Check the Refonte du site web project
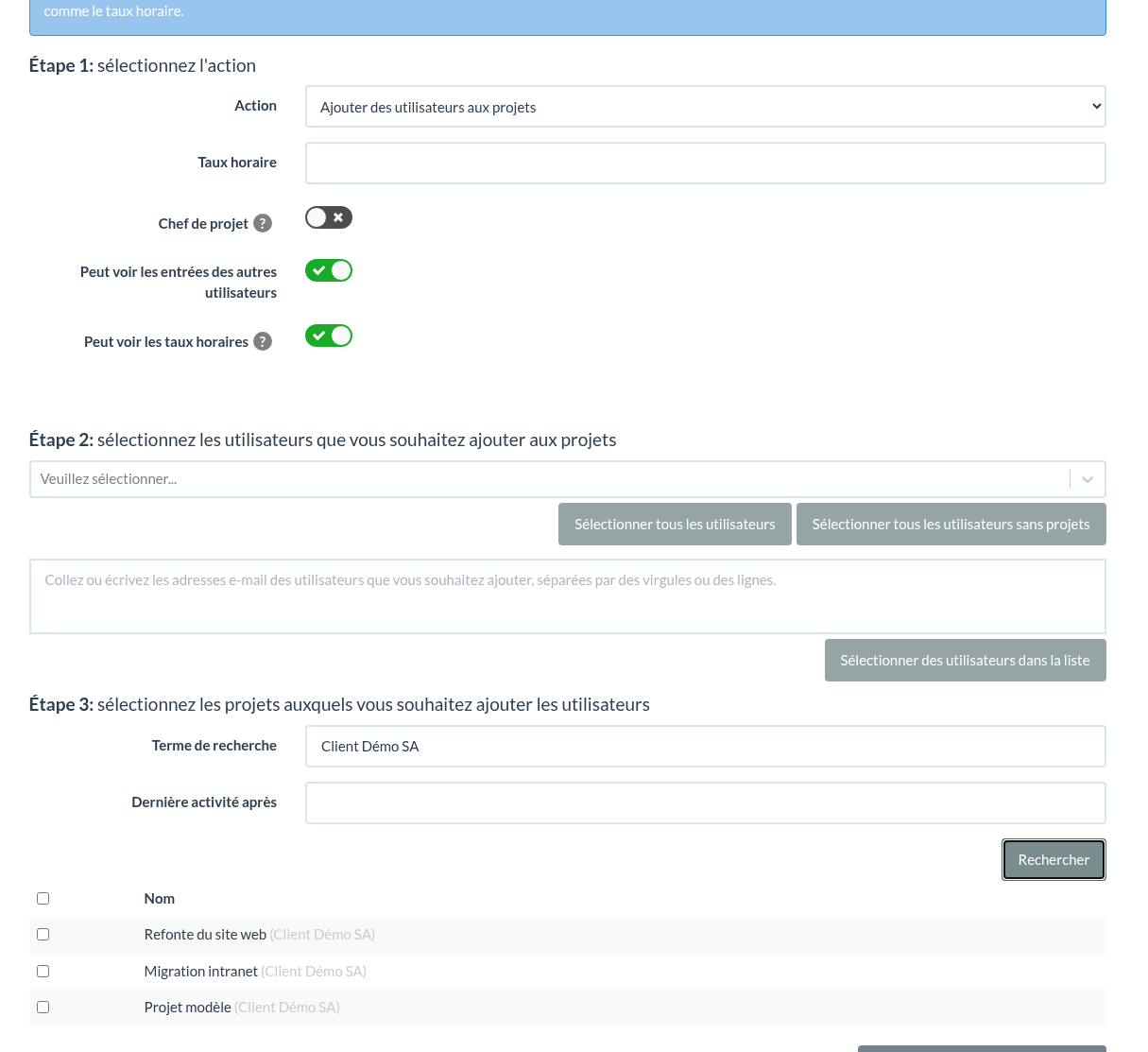This screenshot has height=1052, width=1148. (x=43, y=934)
